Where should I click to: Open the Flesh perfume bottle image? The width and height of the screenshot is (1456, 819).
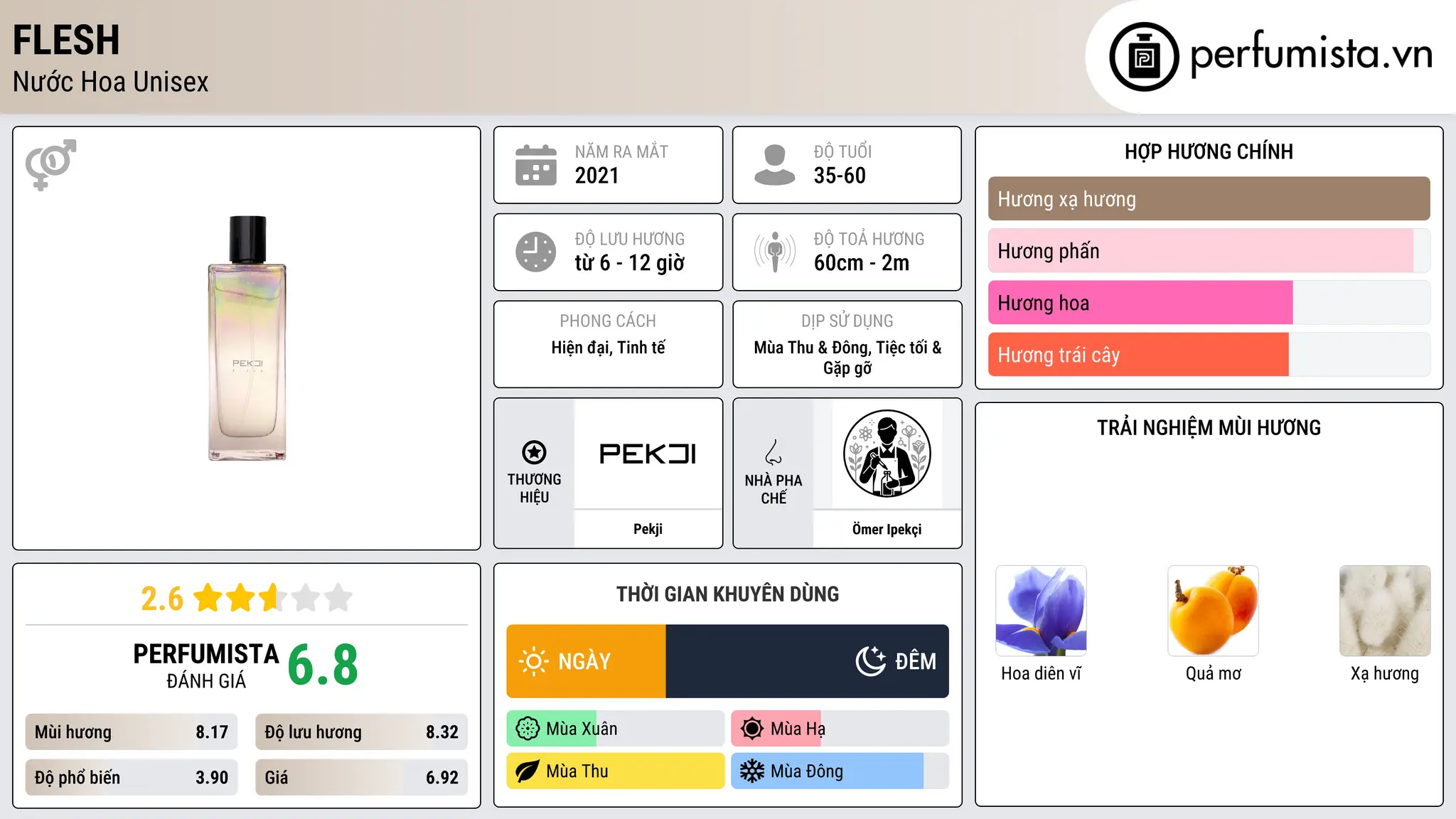(247, 338)
